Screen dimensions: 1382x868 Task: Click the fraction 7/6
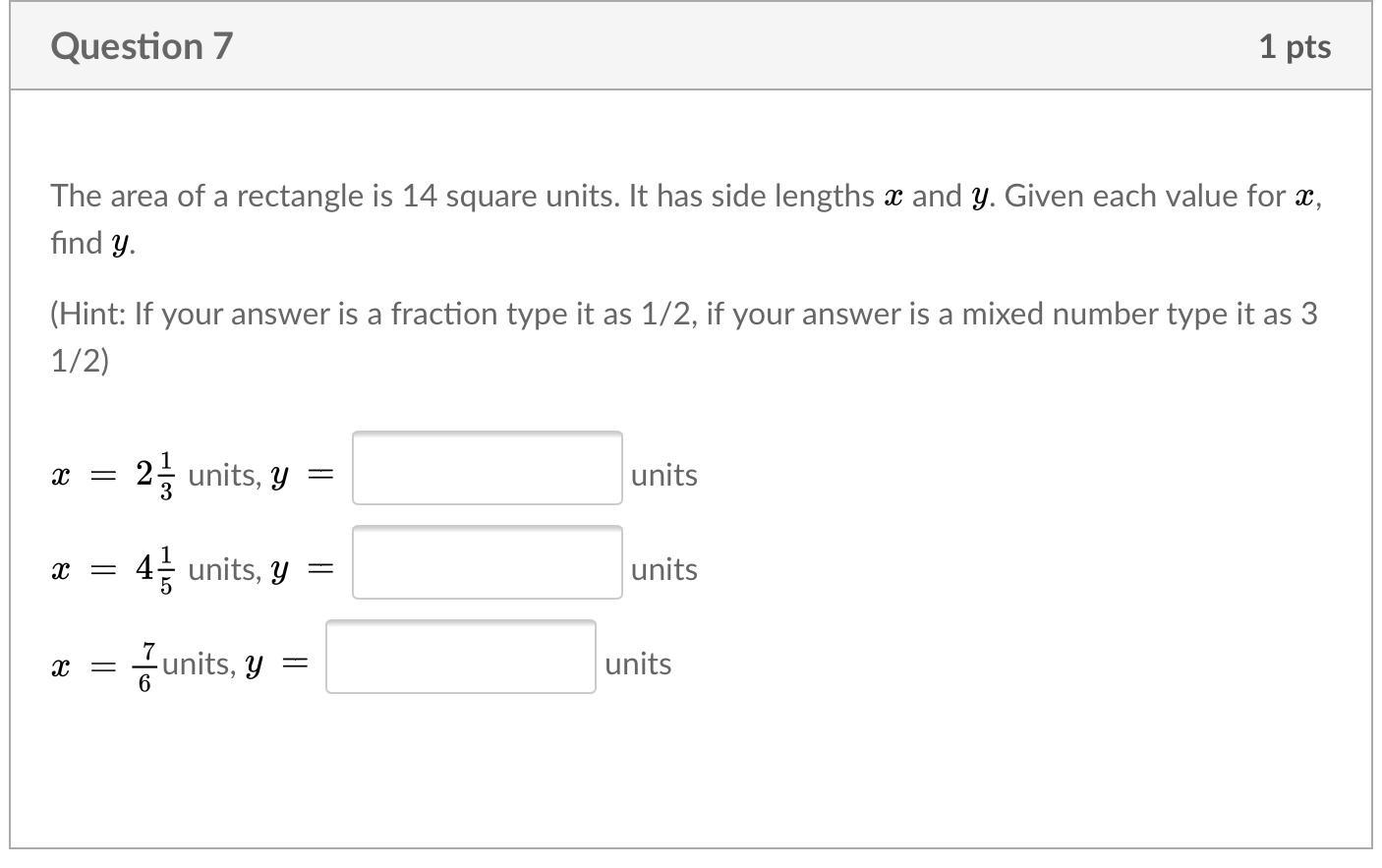(145, 665)
